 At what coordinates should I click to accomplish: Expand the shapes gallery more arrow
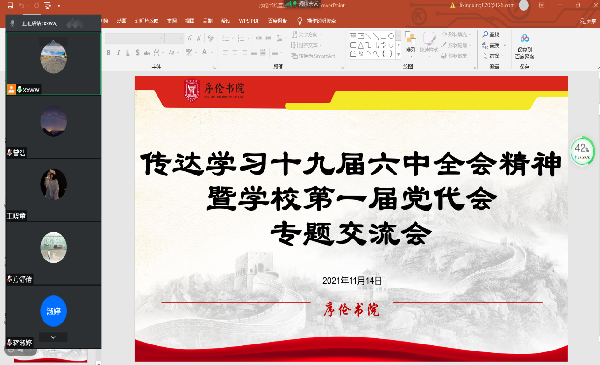tap(398, 55)
